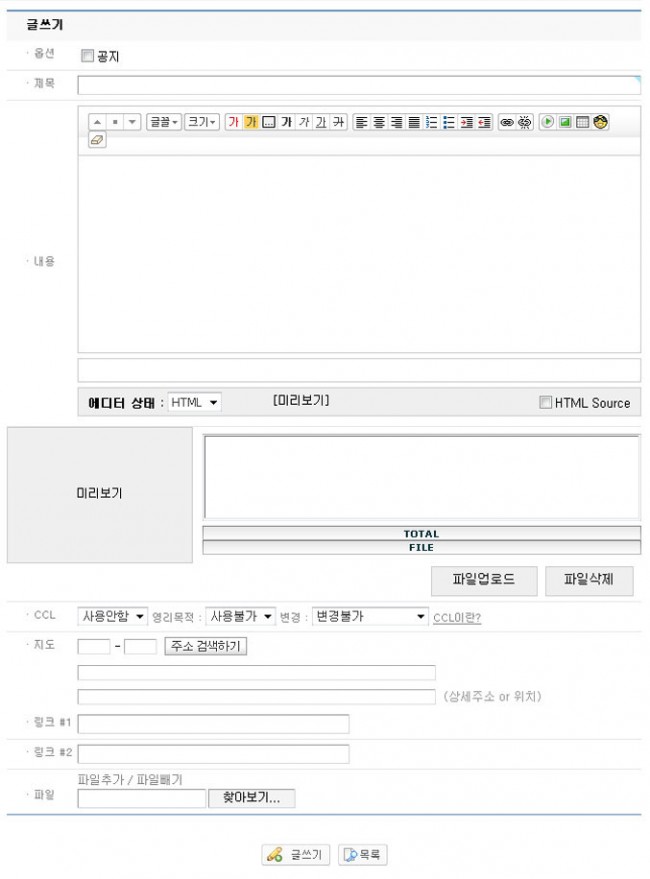Click the gray 미리보기 preview pane

tap(100, 494)
